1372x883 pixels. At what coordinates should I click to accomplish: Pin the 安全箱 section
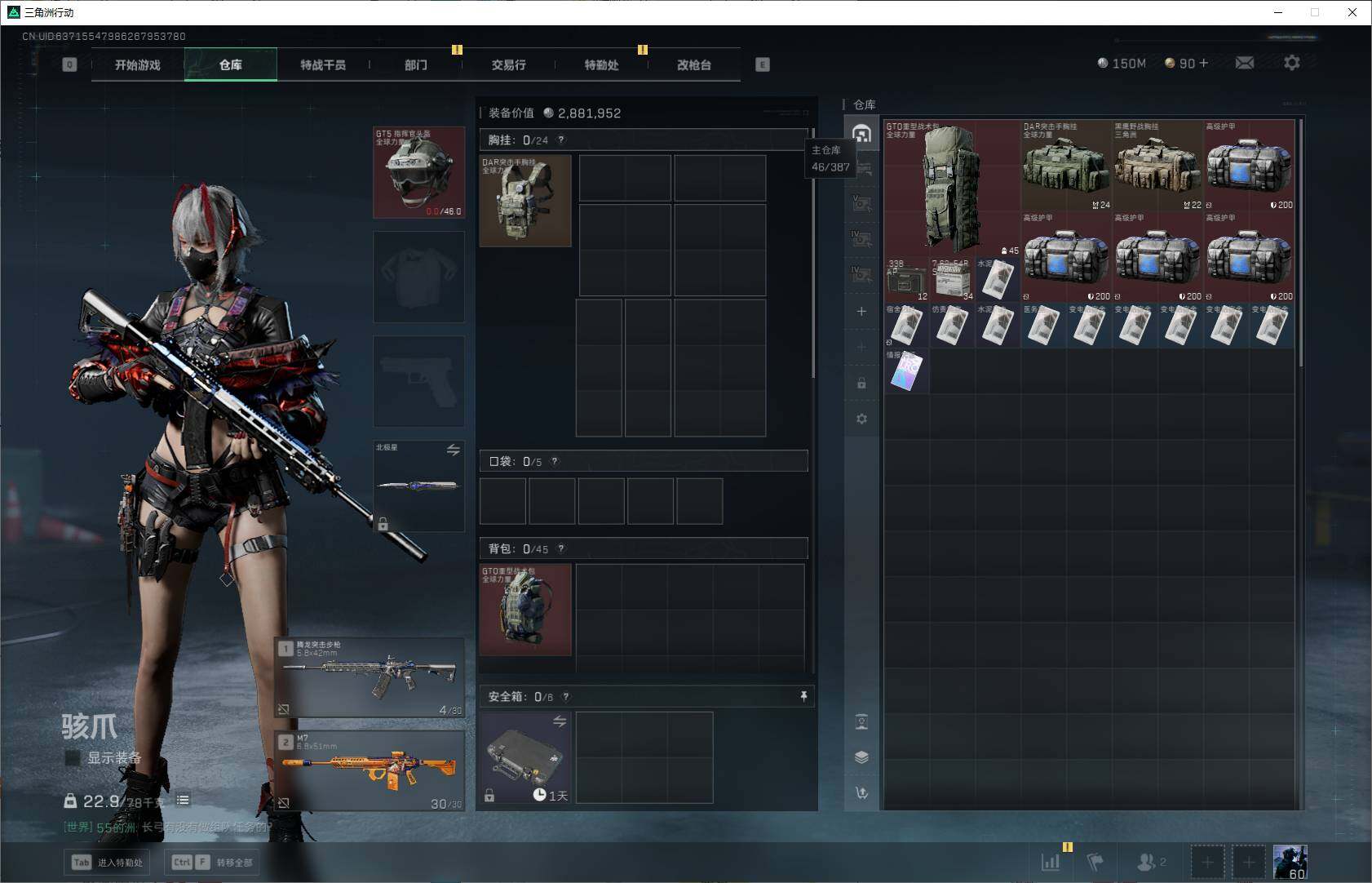pyautogui.click(x=803, y=696)
